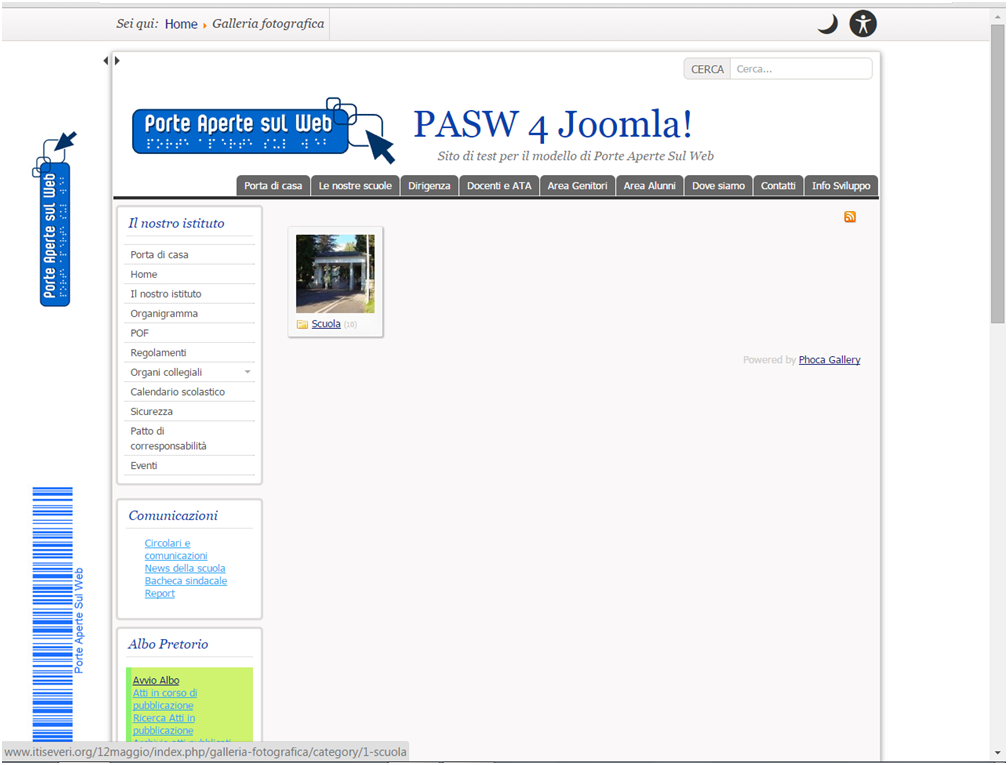Click the vertical Porte Aperte sul Web badge
The width and height of the screenshot is (1008, 765).
(x=55, y=220)
